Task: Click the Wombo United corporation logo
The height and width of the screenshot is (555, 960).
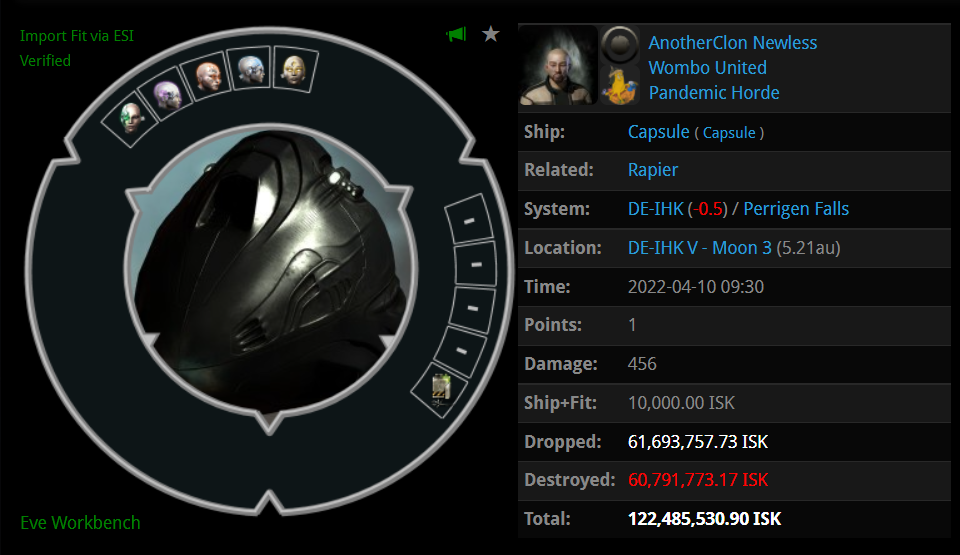Action: coord(620,45)
